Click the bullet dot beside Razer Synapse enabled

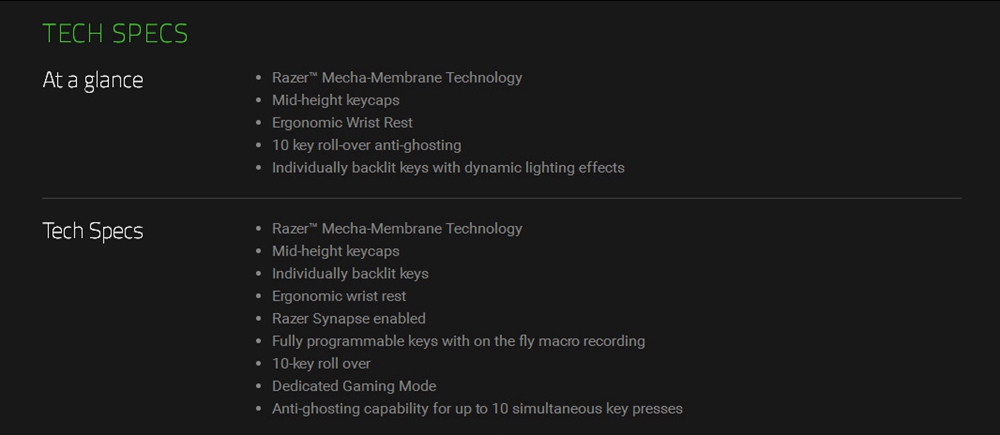tap(259, 319)
